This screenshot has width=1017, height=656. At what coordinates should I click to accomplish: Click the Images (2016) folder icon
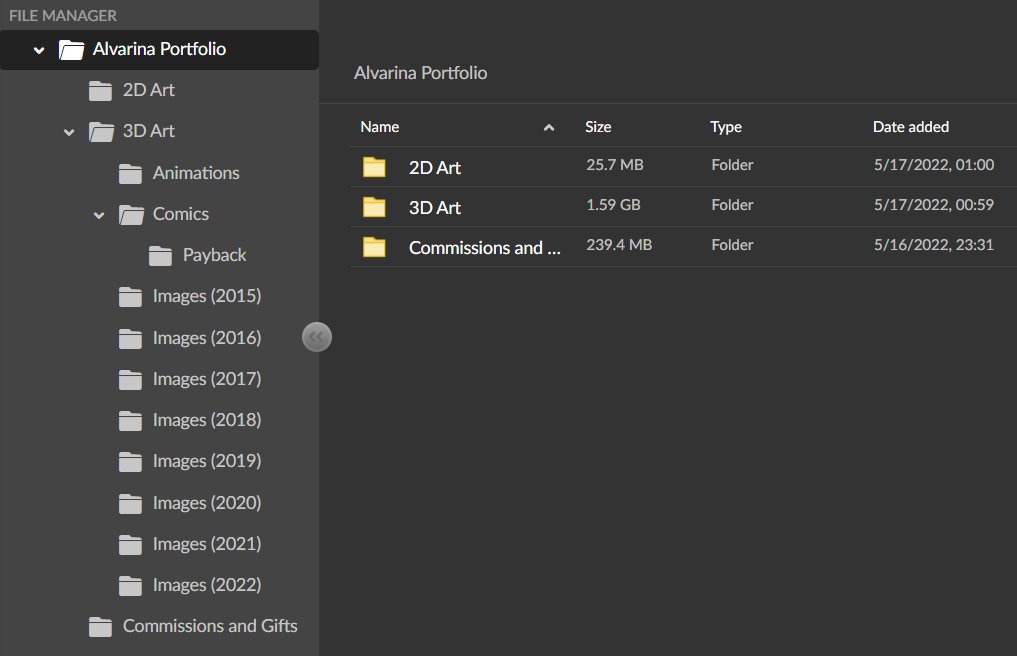coord(130,339)
